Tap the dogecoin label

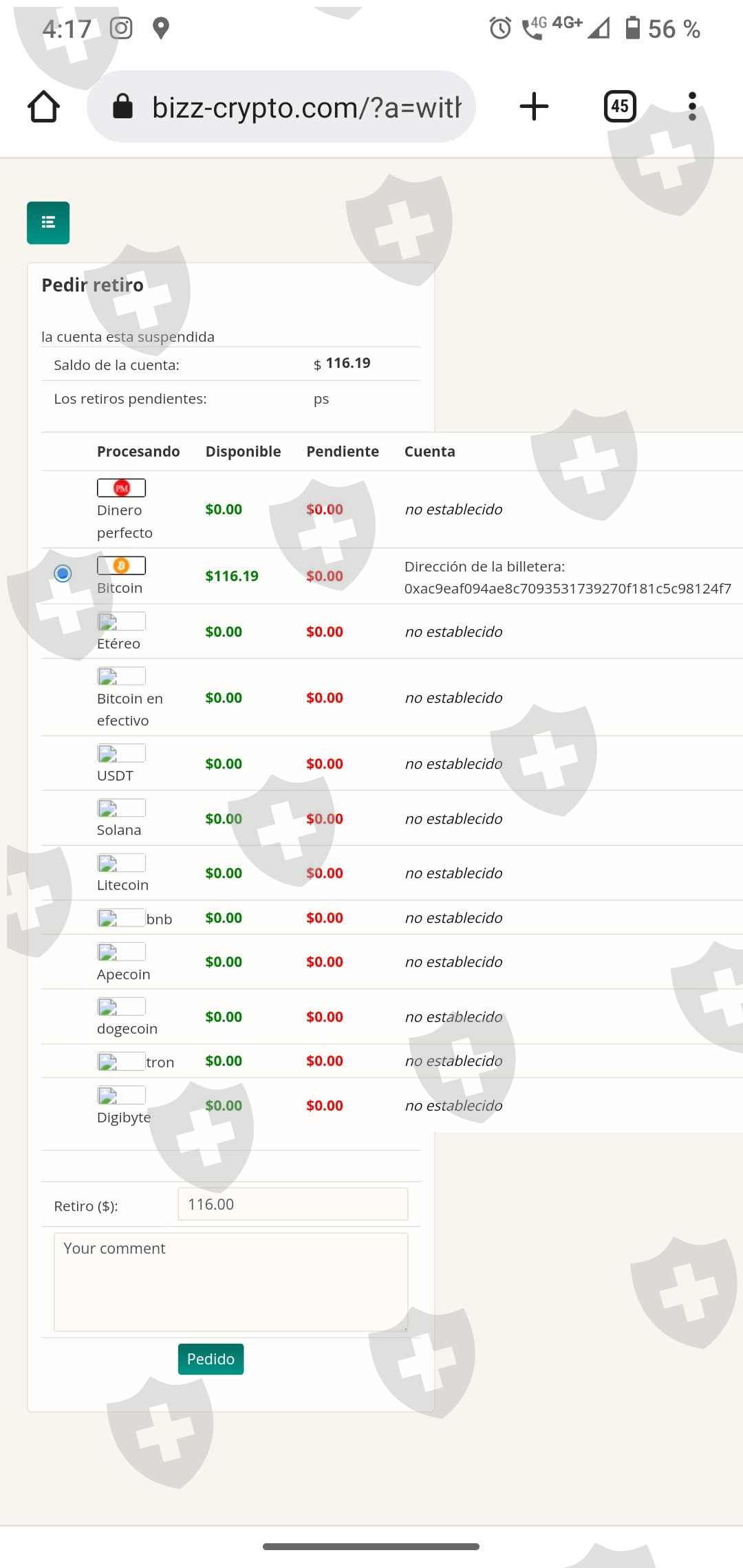[x=127, y=1029]
